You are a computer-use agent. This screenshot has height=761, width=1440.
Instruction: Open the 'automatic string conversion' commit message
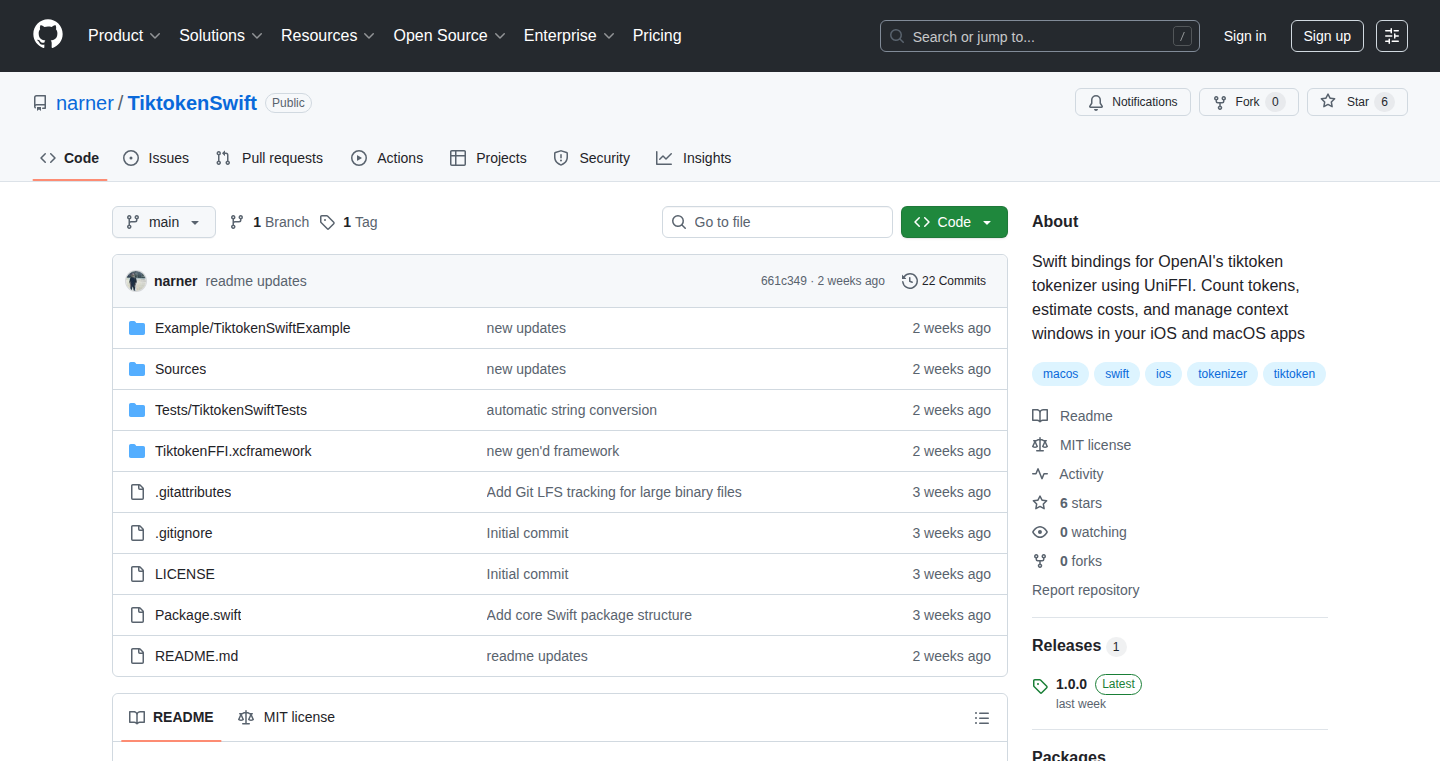tap(572, 410)
